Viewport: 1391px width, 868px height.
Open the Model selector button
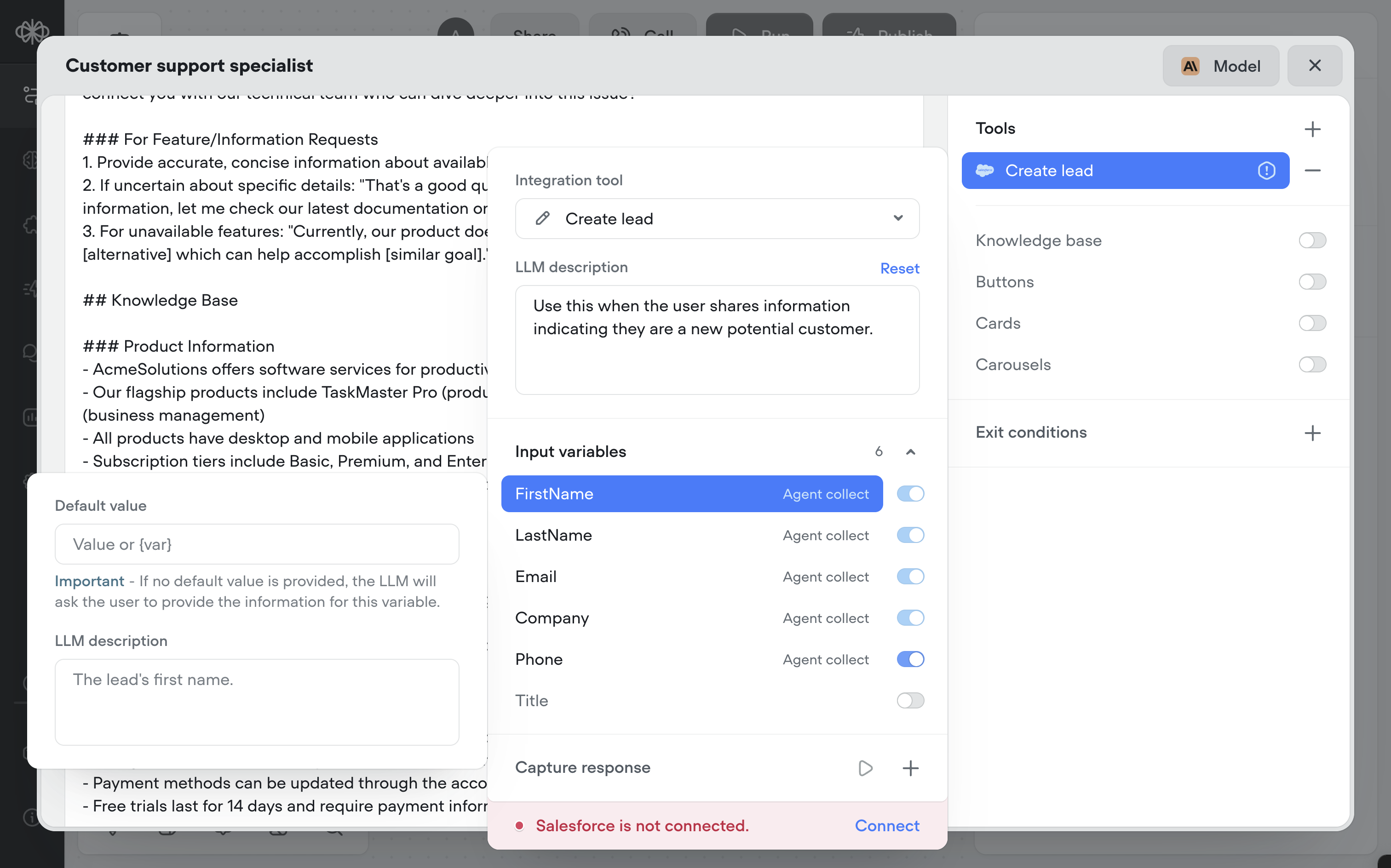click(x=1221, y=66)
